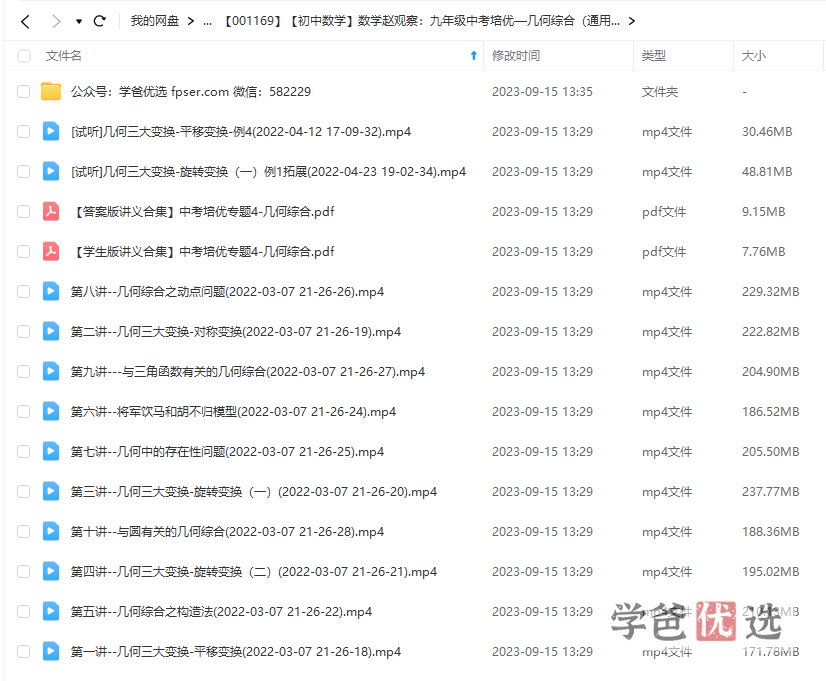Open file 第九讲---与三角函数有关的几何综合
The width and height of the screenshot is (826, 681).
click(x=248, y=372)
